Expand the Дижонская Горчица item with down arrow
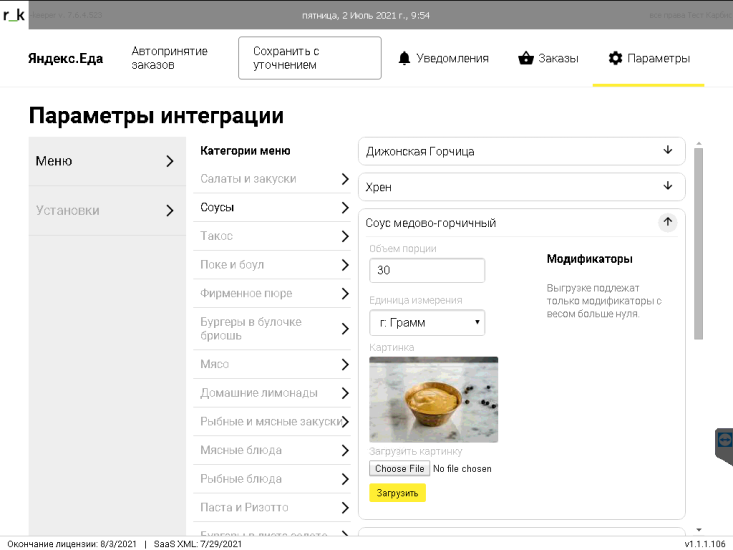The image size is (733, 550). coord(668,150)
